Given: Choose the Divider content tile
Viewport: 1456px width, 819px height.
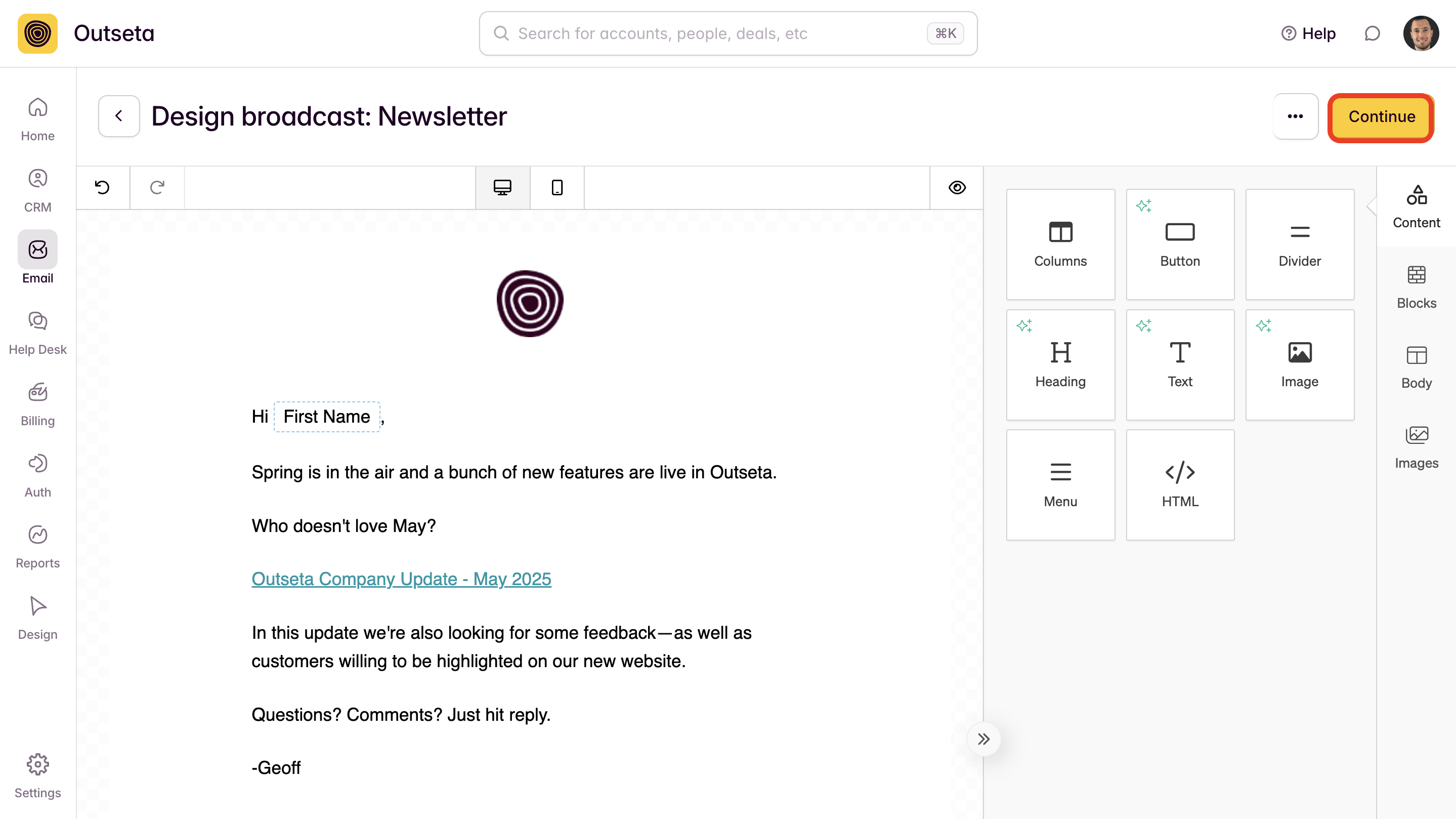Looking at the screenshot, I should [1299, 244].
